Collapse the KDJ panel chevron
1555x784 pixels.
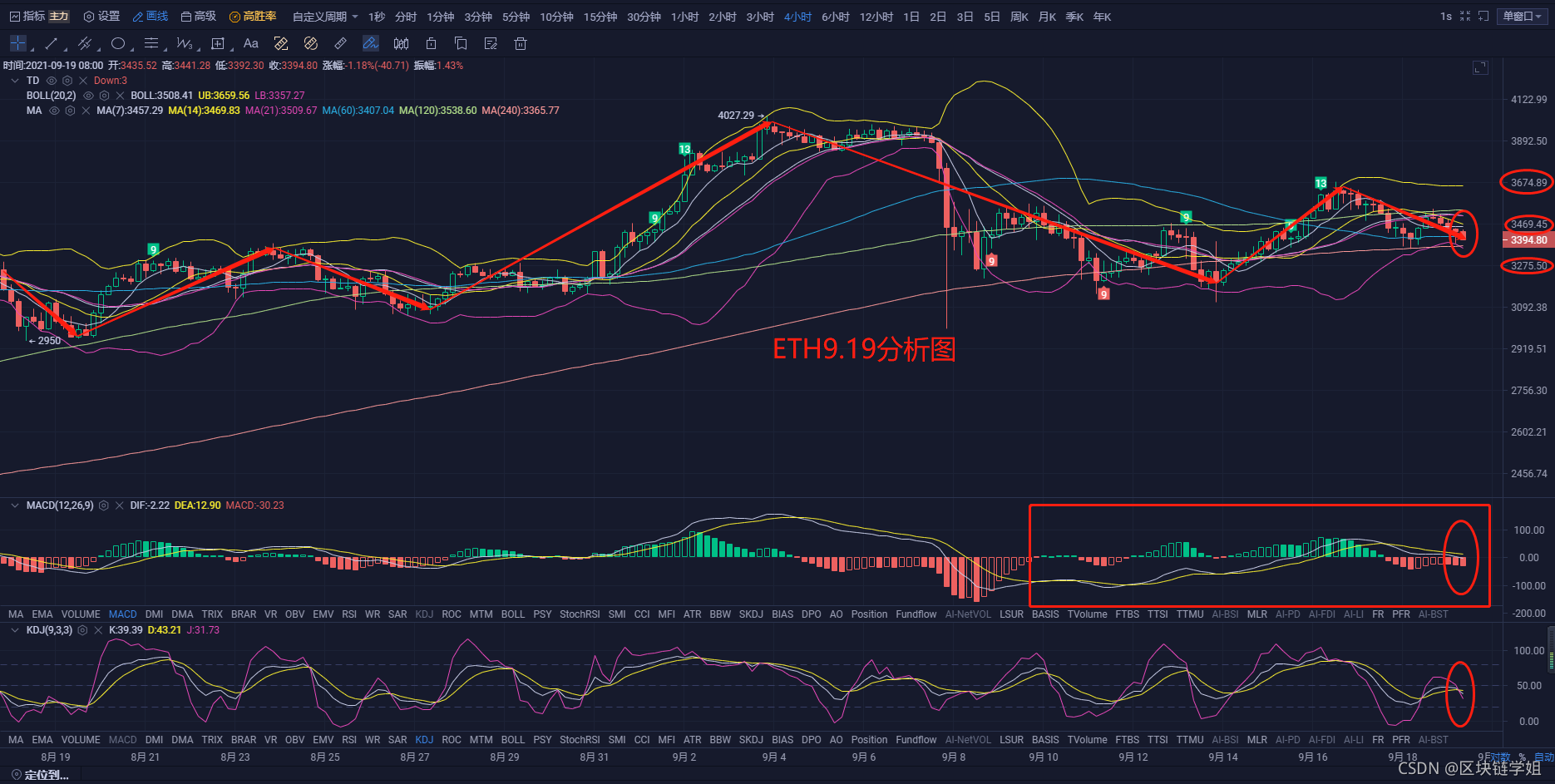tap(15, 630)
